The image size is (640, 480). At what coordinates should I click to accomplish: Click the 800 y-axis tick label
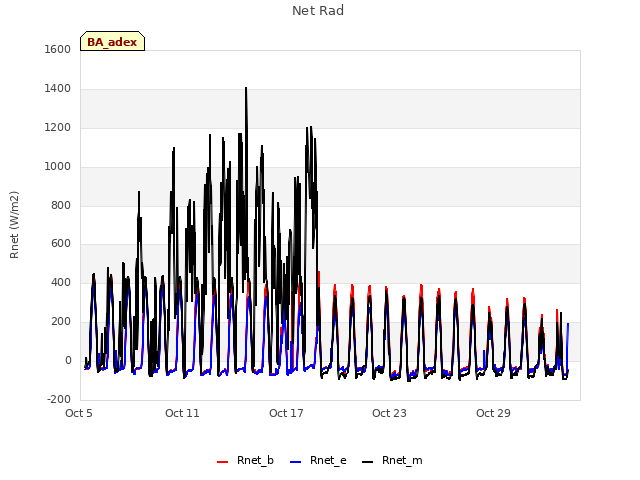pyautogui.click(x=61, y=205)
